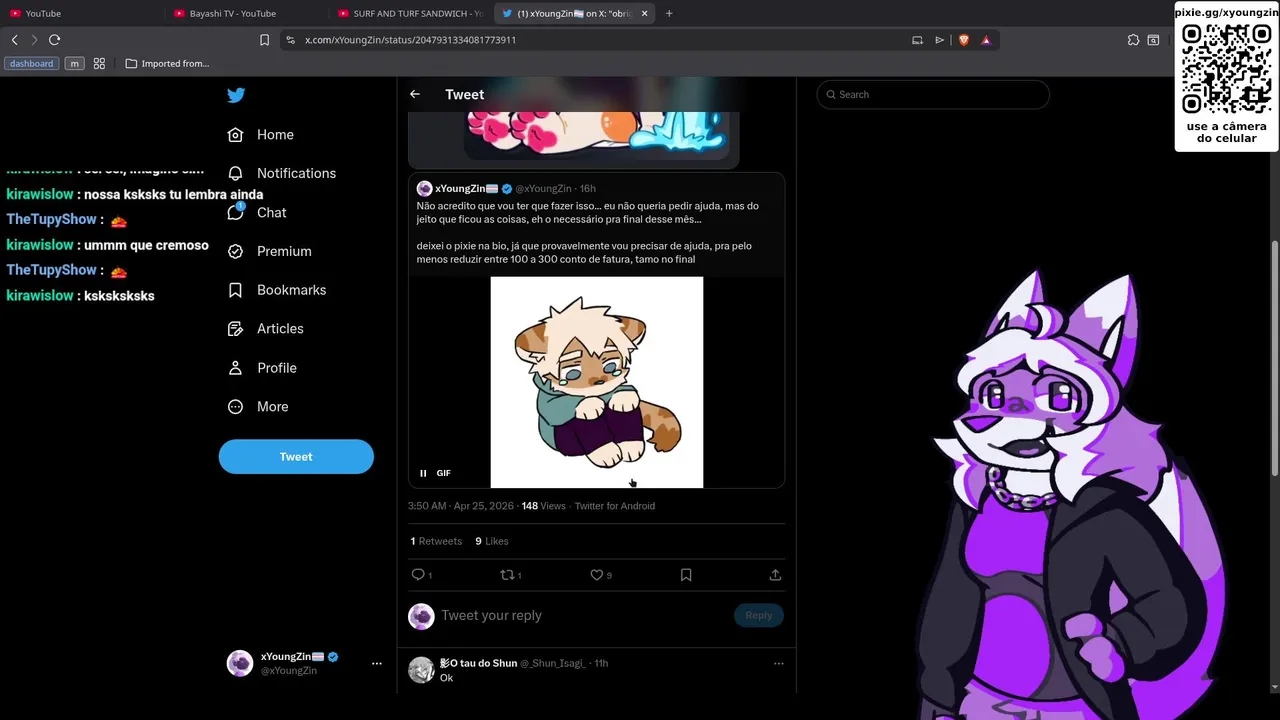Viewport: 1280px width, 720px height.
Task: Click the share tweet icon
Action: [775, 575]
